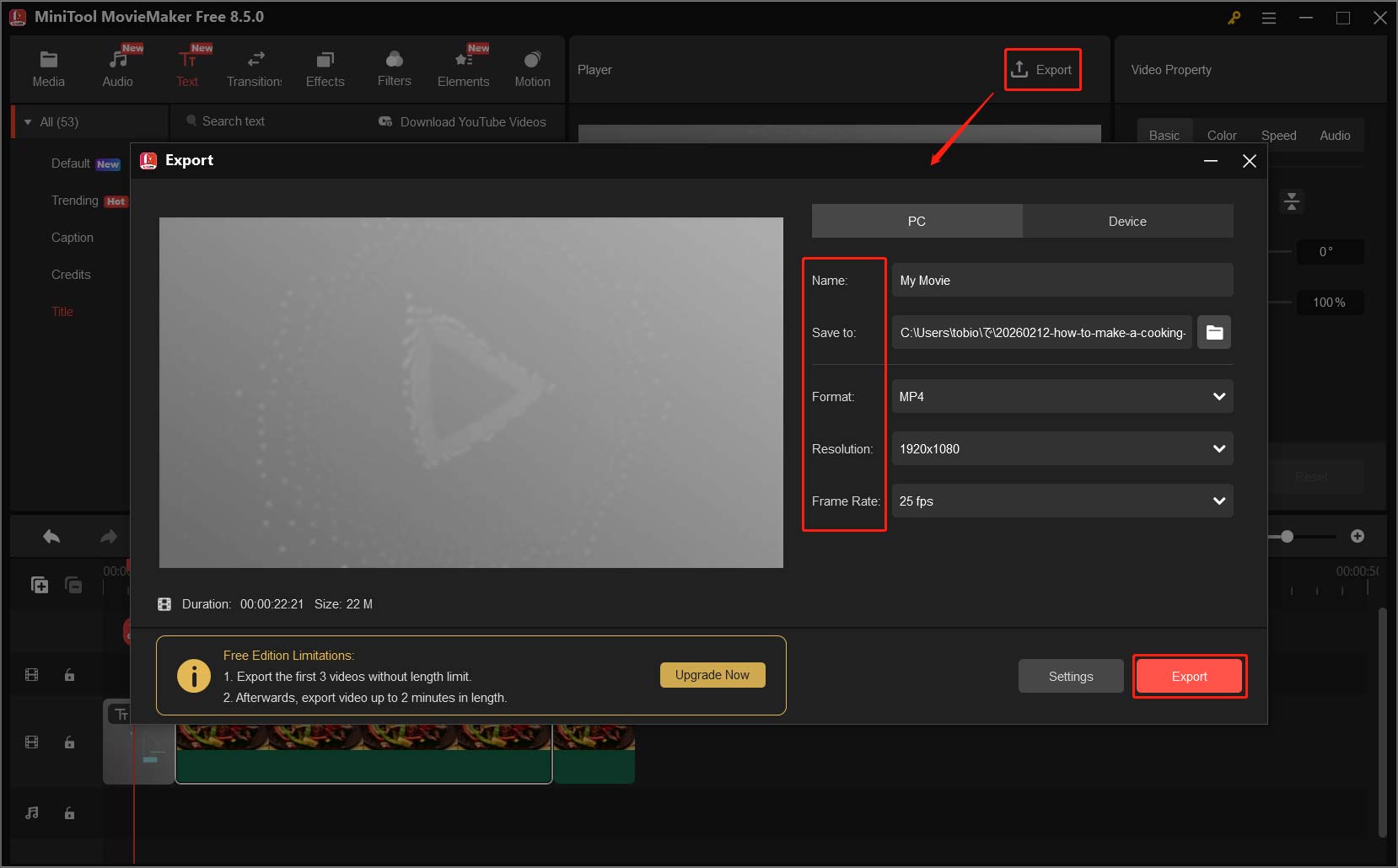This screenshot has width=1398, height=868.
Task: Click the undo arrow above the timeline
Action: click(50, 536)
